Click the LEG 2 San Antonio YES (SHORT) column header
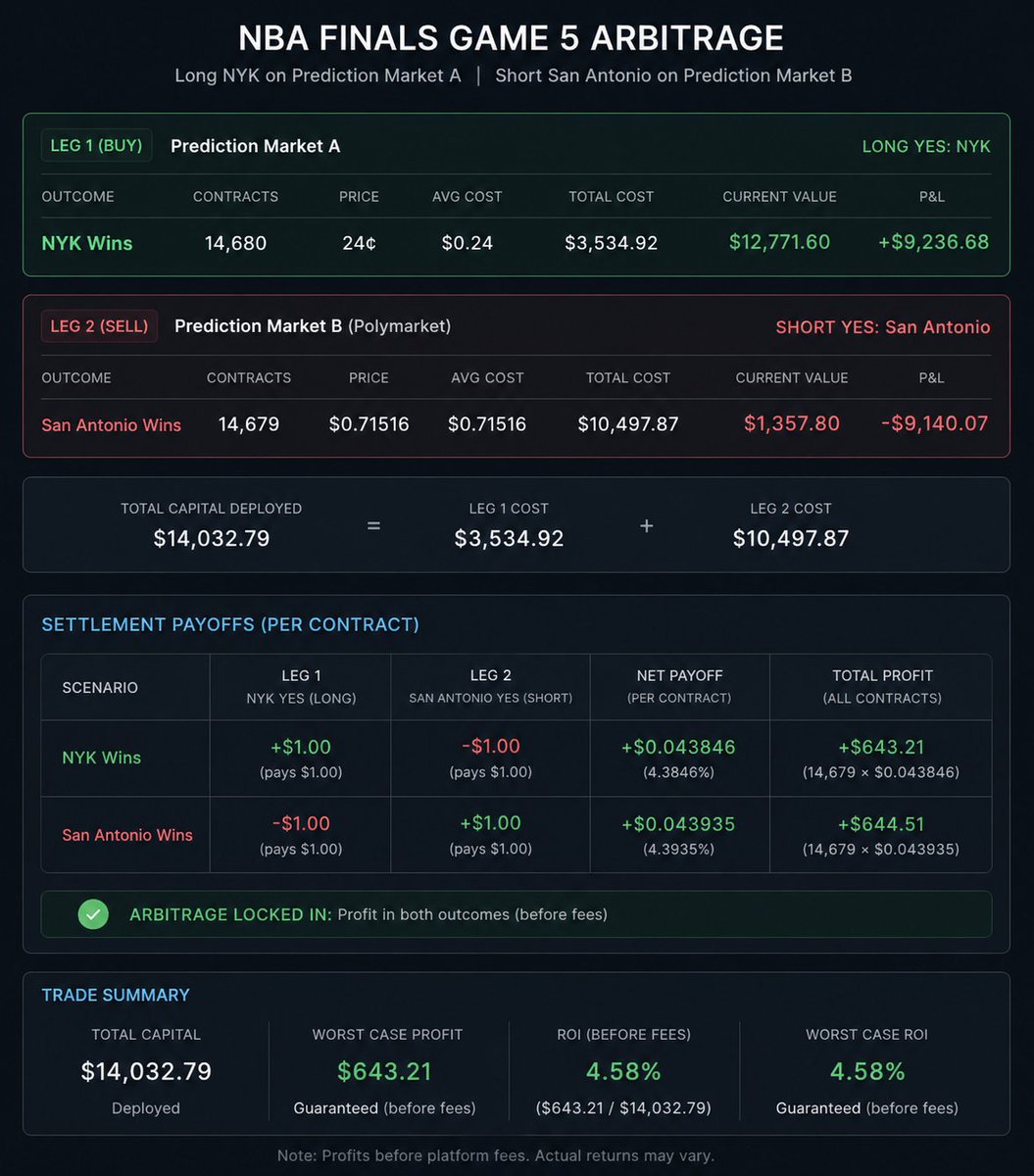Screen dimensions: 1034x1176 pyautogui.click(x=491, y=686)
